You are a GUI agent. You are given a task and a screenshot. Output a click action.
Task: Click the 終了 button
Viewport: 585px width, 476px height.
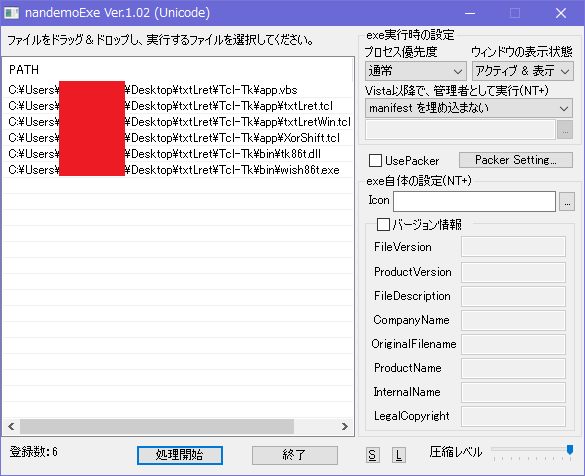(295, 455)
